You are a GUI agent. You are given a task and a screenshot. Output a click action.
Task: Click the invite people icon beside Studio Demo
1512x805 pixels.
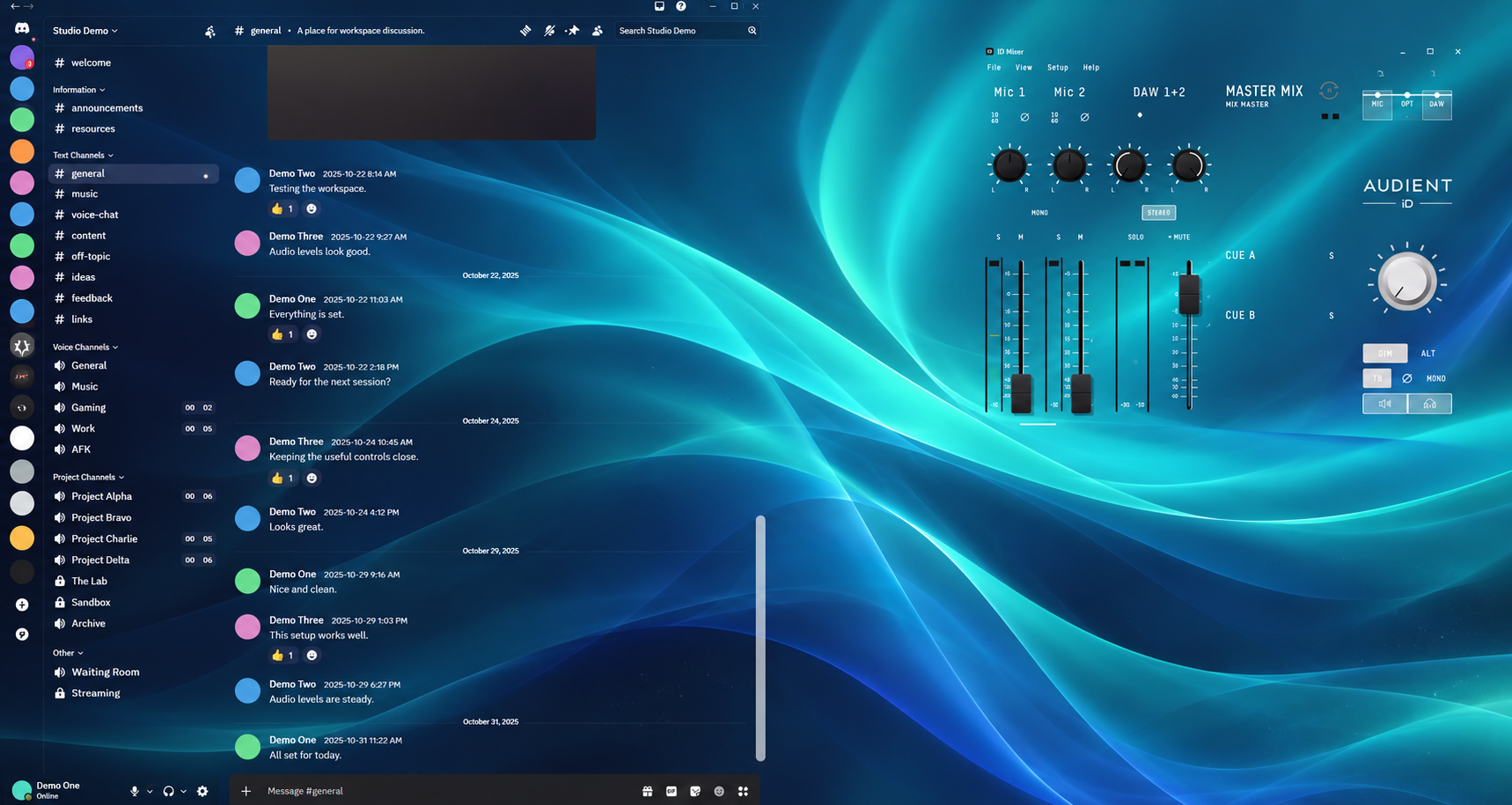(x=209, y=32)
